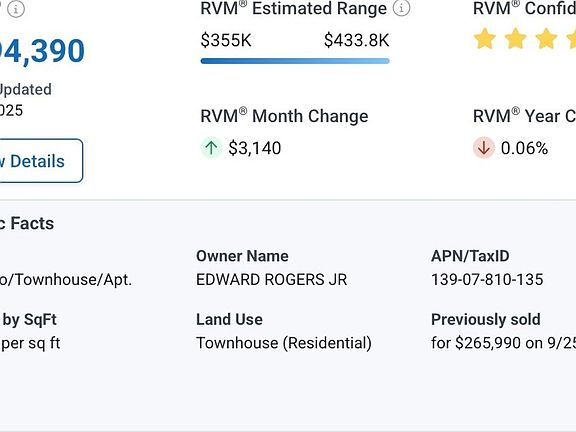Click the second gold confidence star
This screenshot has height=432, width=576.
(515, 39)
